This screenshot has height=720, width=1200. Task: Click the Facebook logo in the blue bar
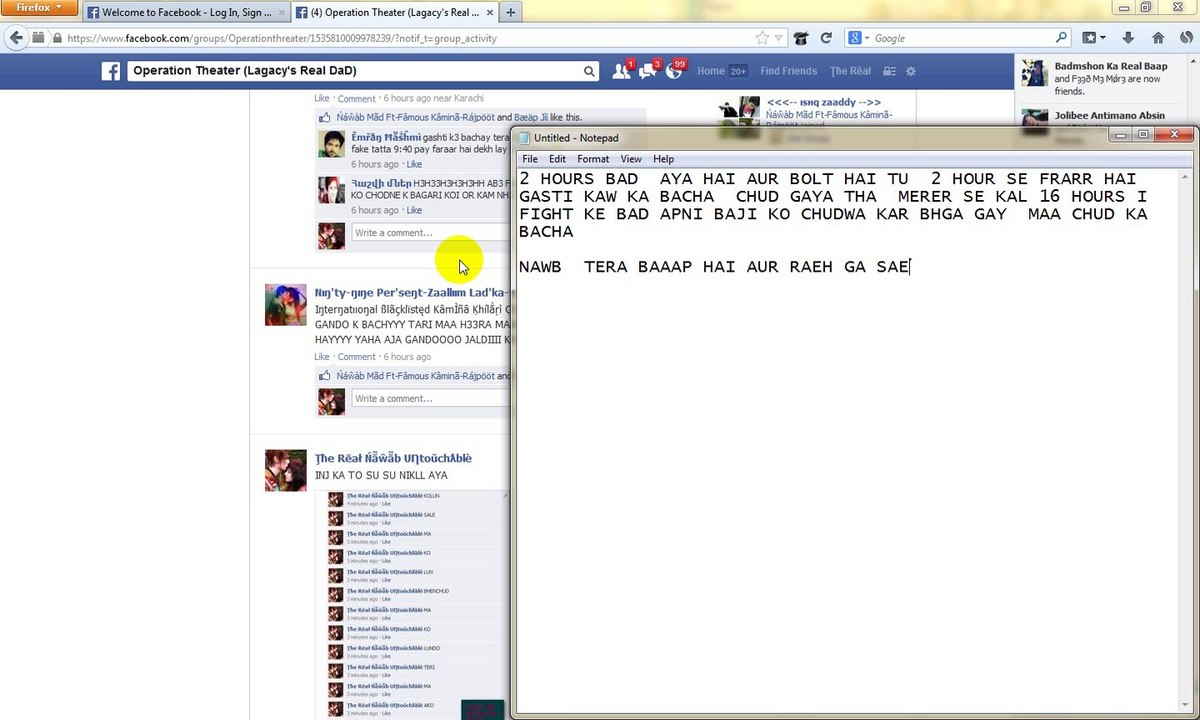(111, 71)
